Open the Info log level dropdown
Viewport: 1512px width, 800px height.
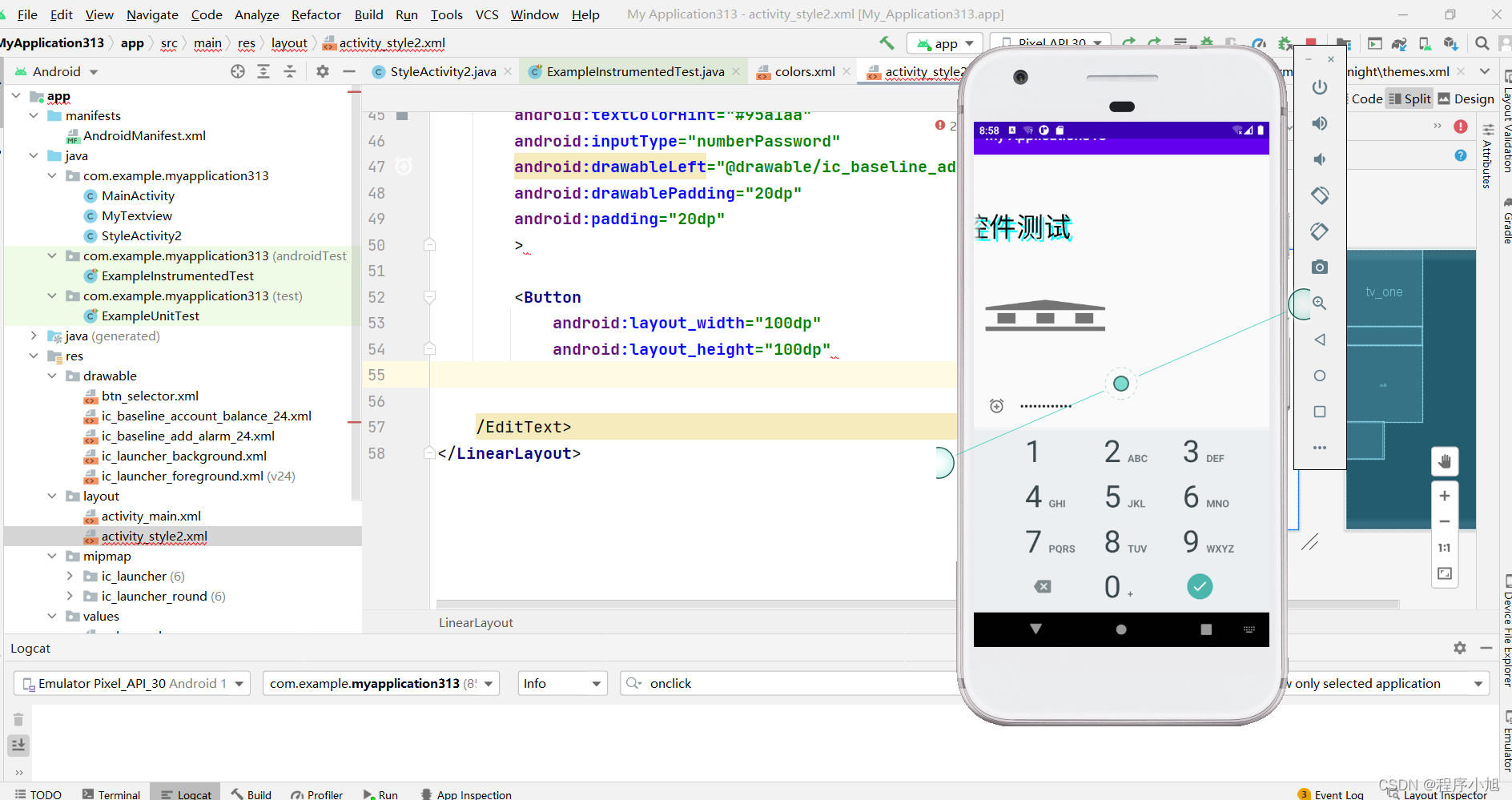point(562,683)
